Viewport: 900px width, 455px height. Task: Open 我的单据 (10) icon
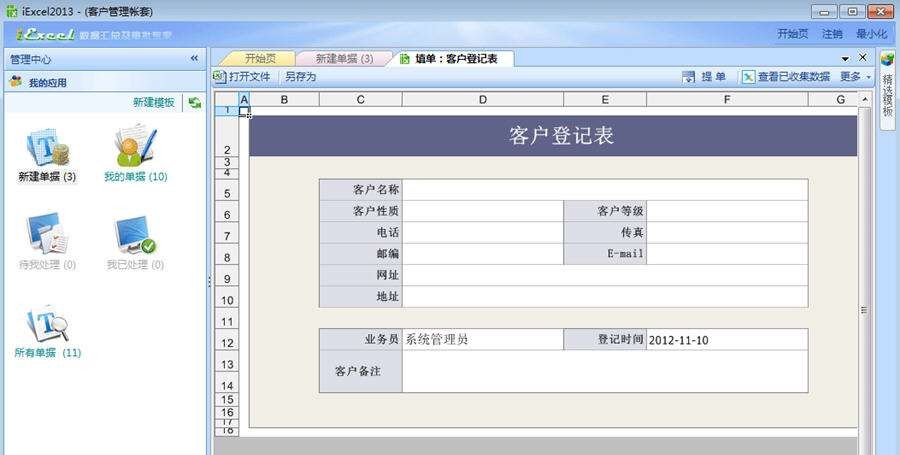(x=135, y=146)
